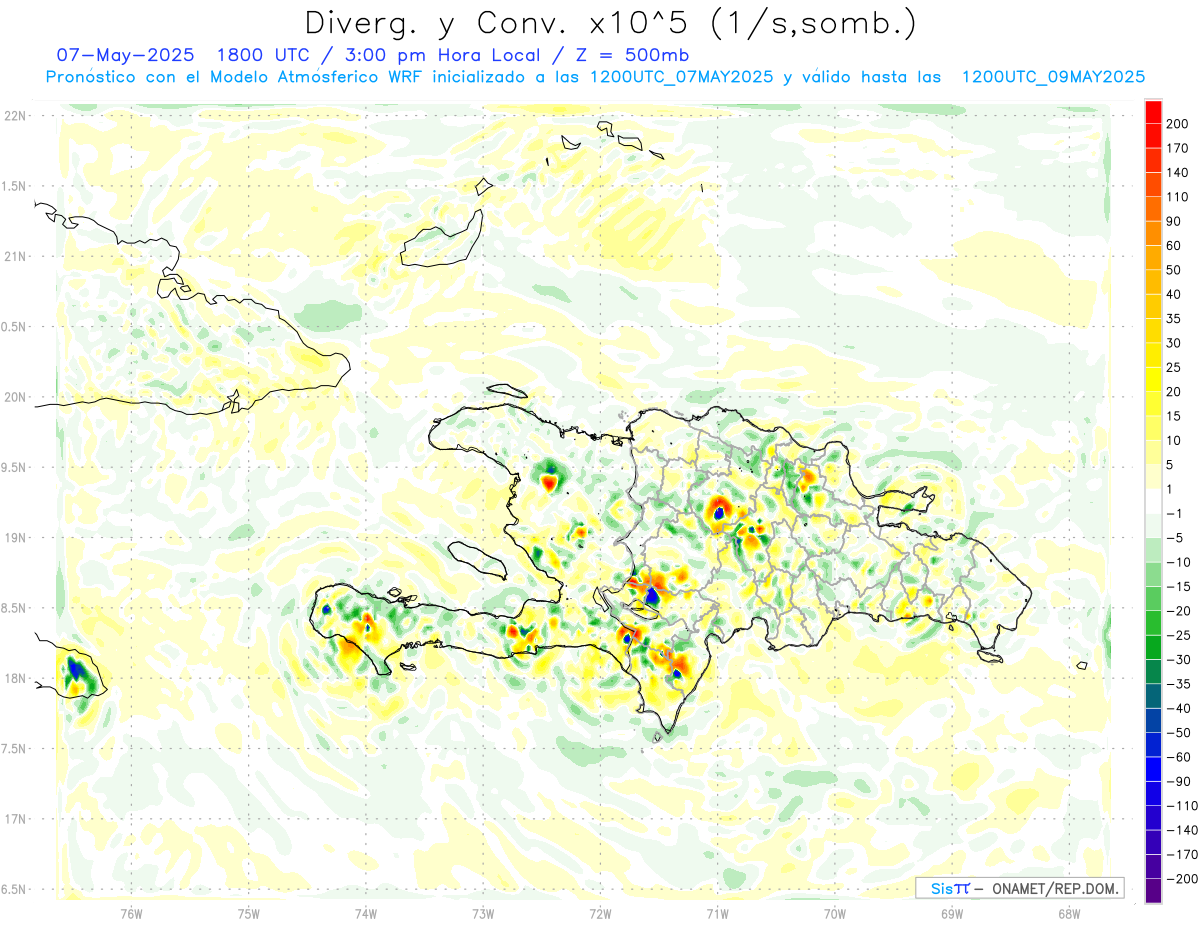
Task: Click the longitude label 71W
Action: click(x=717, y=913)
